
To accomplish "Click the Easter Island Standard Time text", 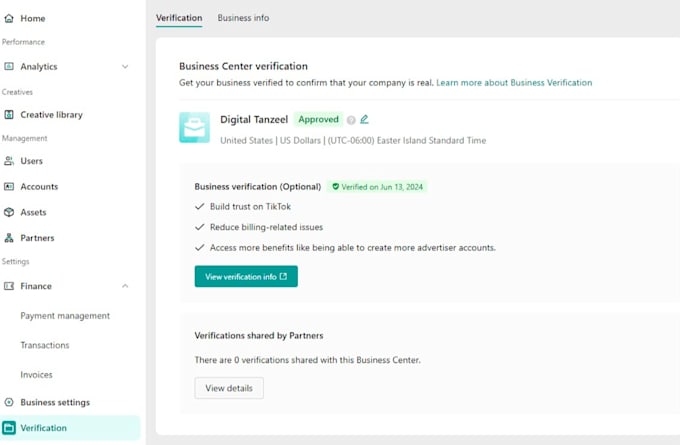I will (x=432, y=141).
